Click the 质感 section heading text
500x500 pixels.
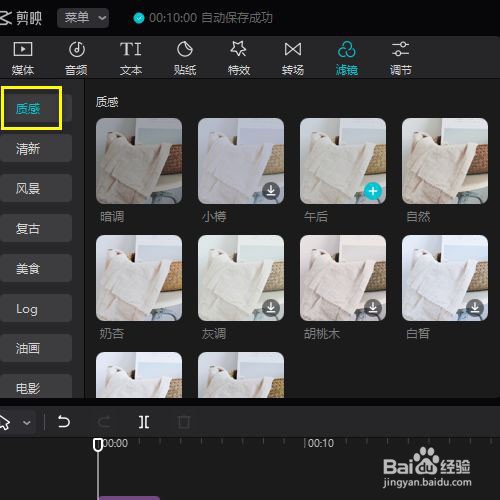[x=107, y=102]
